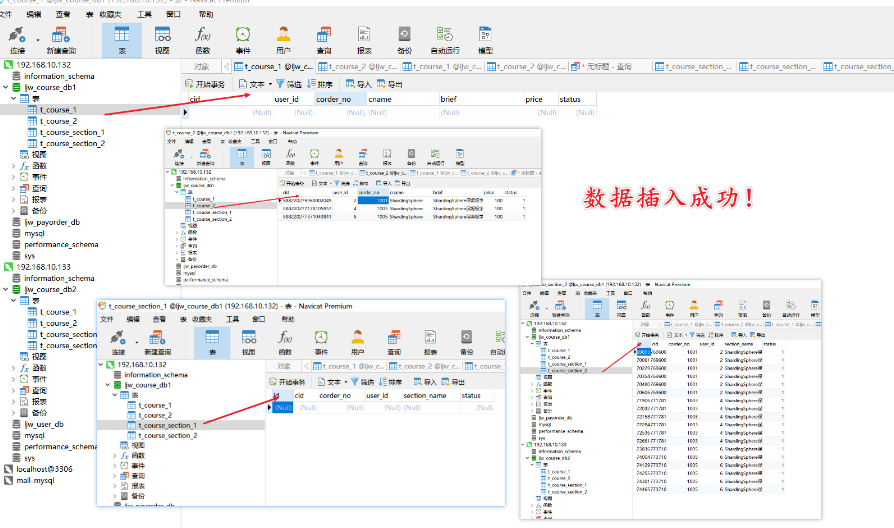The height and width of the screenshot is (528, 894).
Task: Click 报表 icon in t_course_section_1 window toolbar
Action: tap(430, 342)
